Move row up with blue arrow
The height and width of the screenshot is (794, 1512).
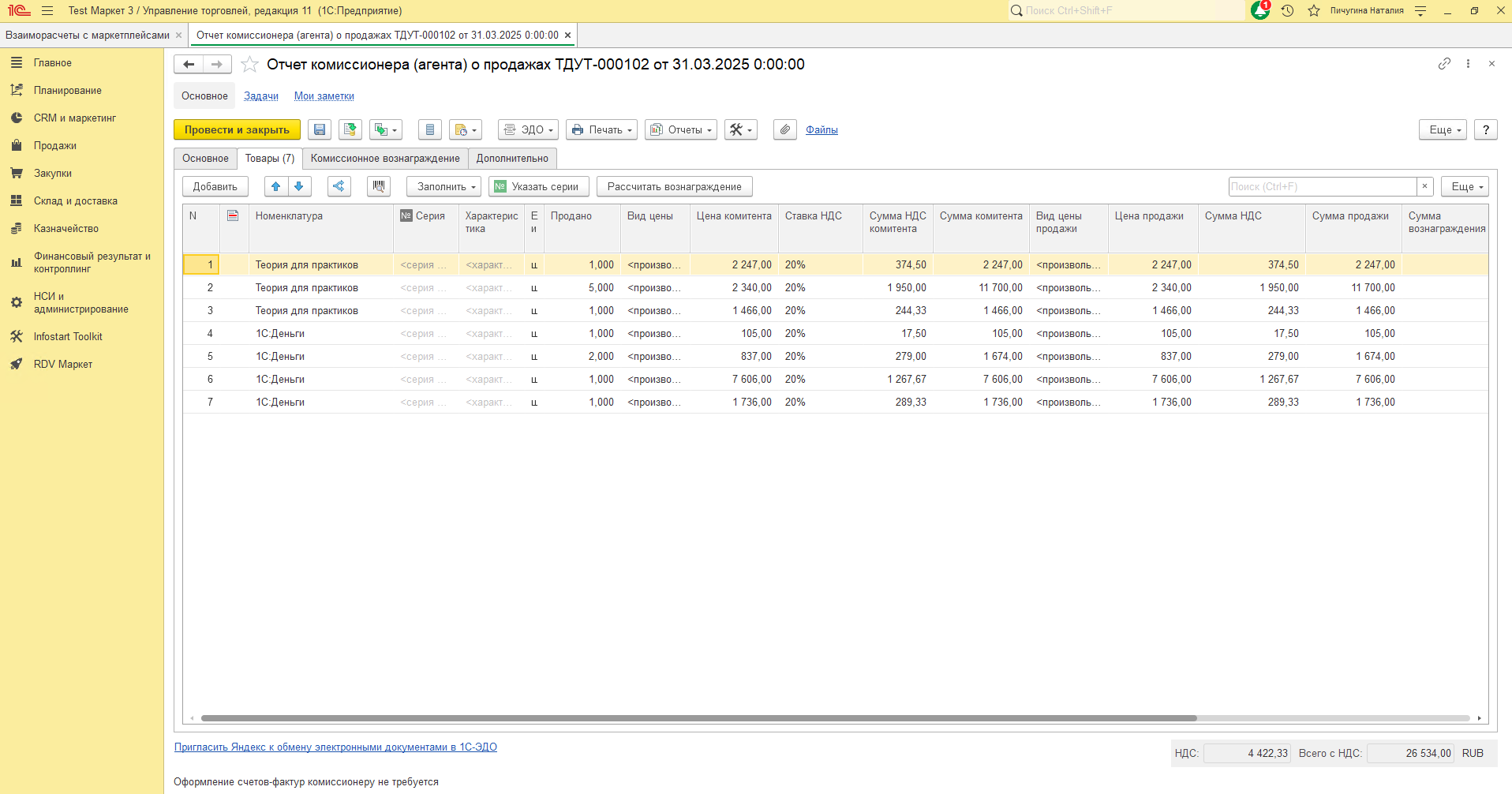[x=275, y=187]
